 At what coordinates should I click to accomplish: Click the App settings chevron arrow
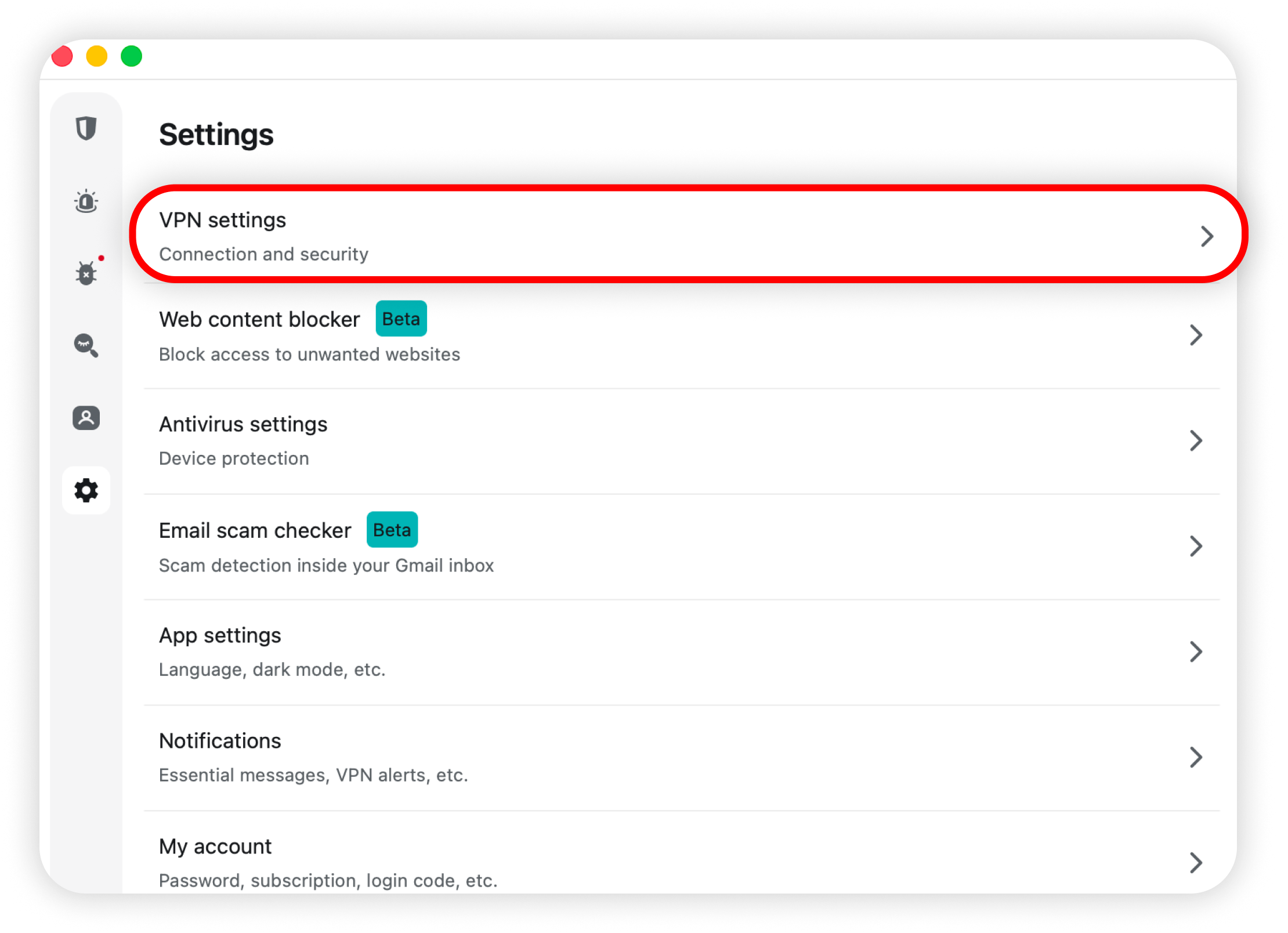pyautogui.click(x=1196, y=652)
